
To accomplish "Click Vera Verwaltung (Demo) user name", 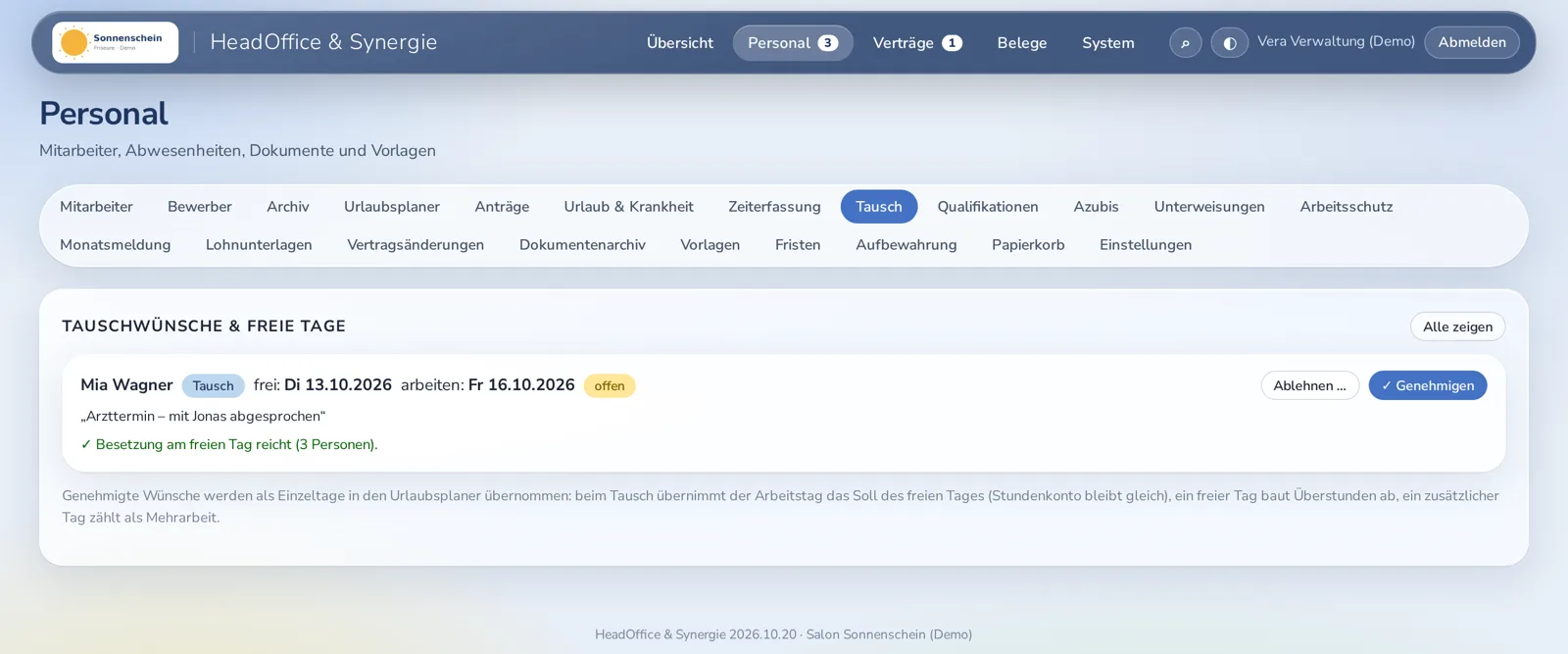I will (1336, 41).
